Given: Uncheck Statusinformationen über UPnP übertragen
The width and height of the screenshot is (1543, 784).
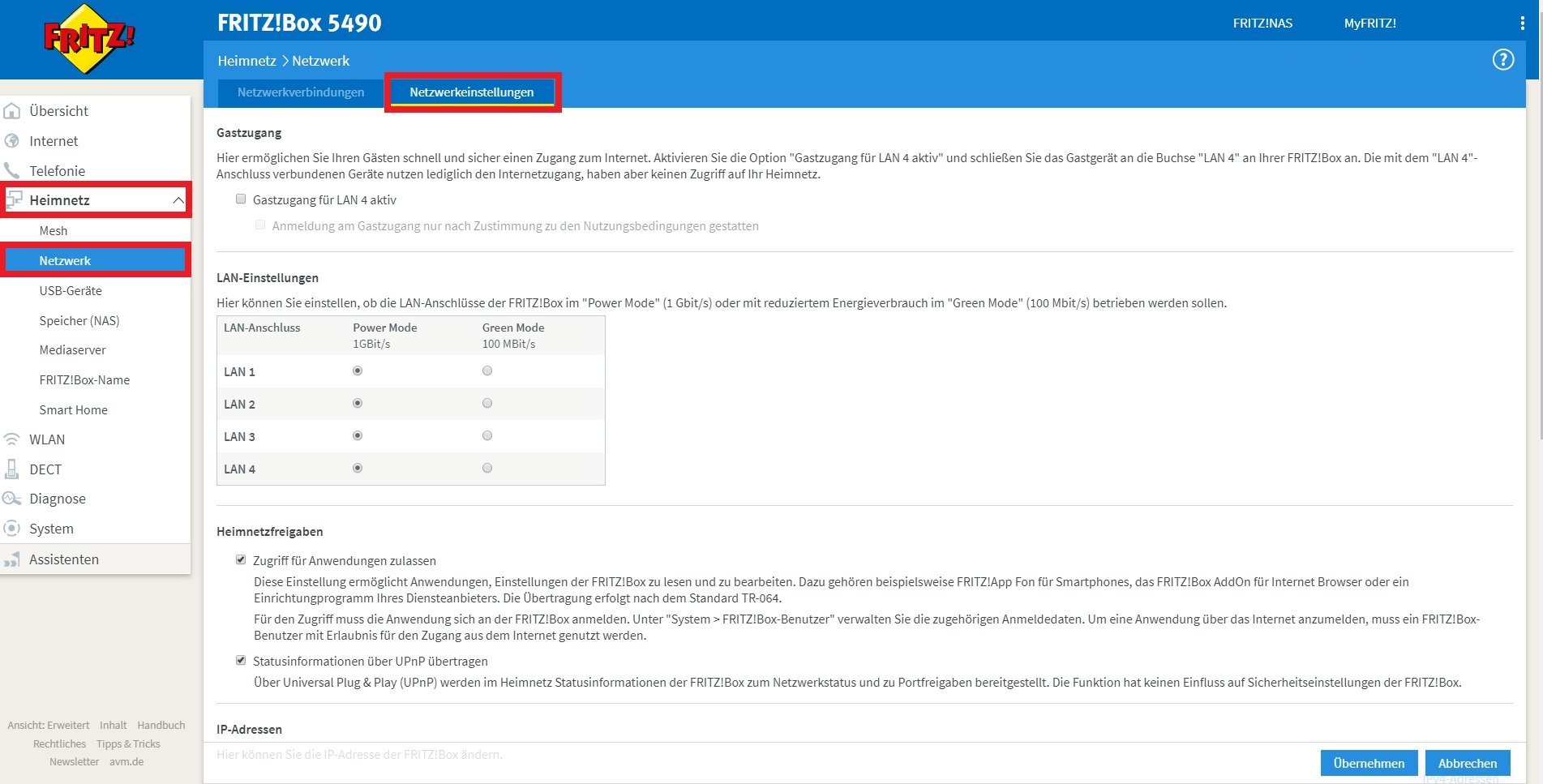Looking at the screenshot, I should tap(241, 661).
